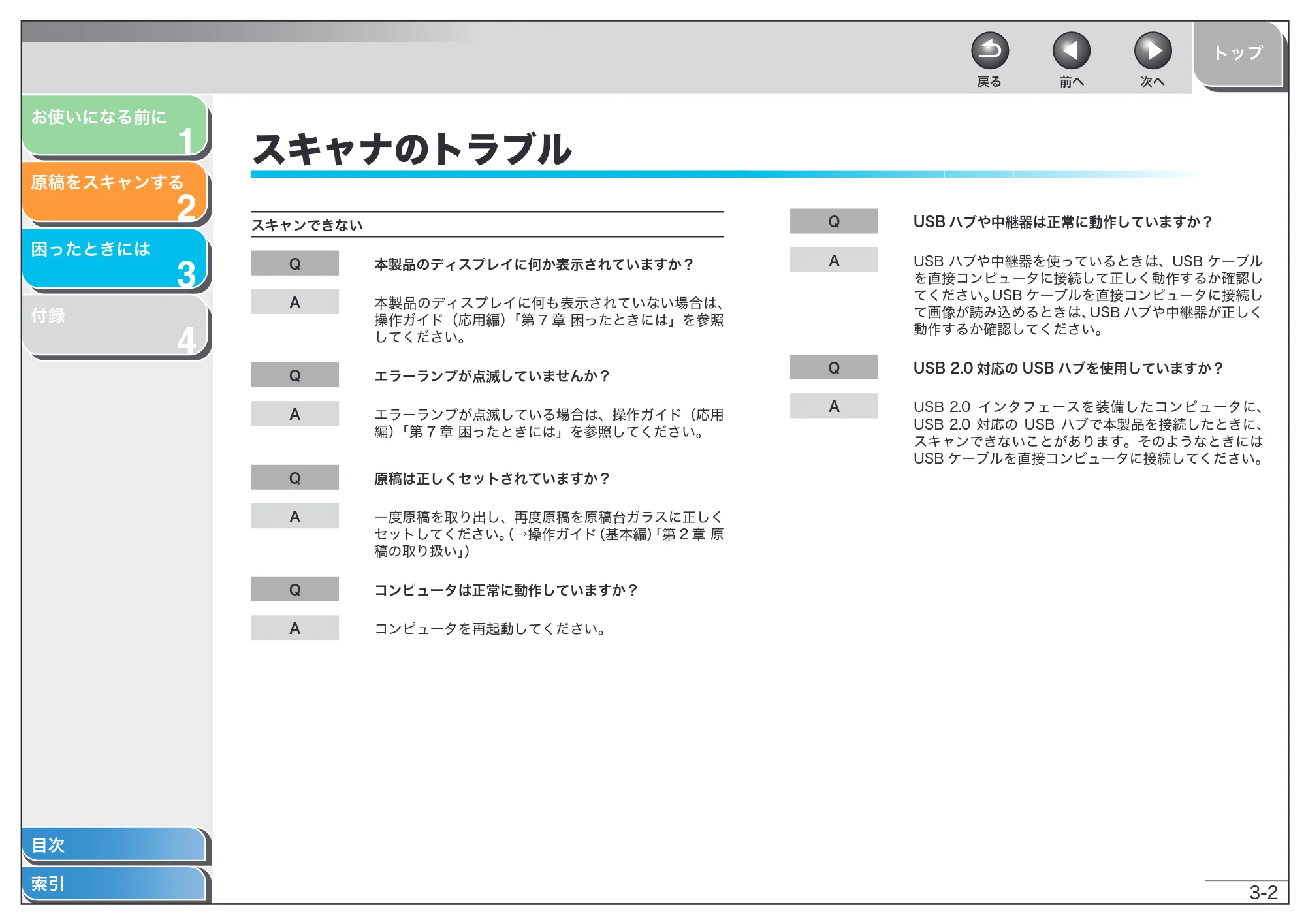Screen dimensions: 1306x924
Task: Click the Q box beside ディスプレイ question
Action: point(295,264)
